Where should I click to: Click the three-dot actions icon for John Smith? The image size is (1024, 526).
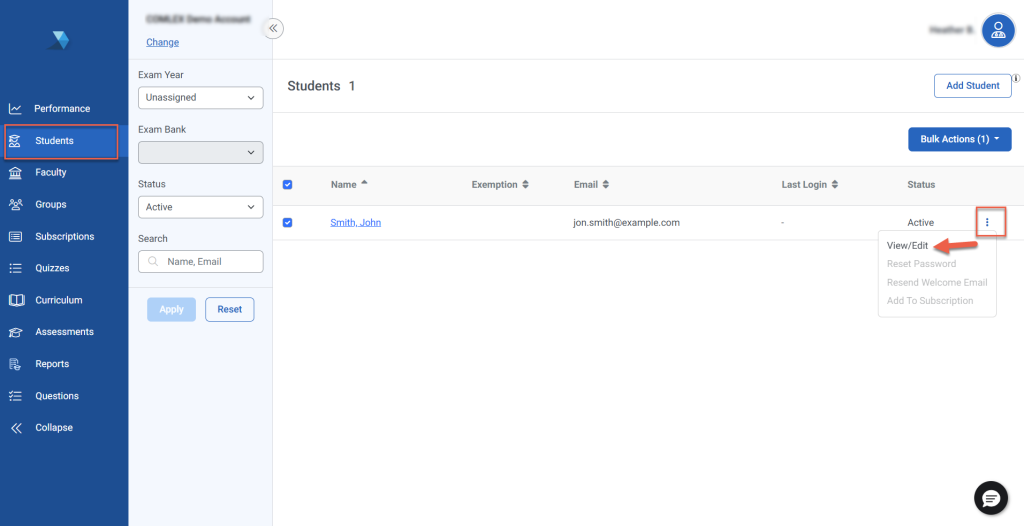pos(987,222)
